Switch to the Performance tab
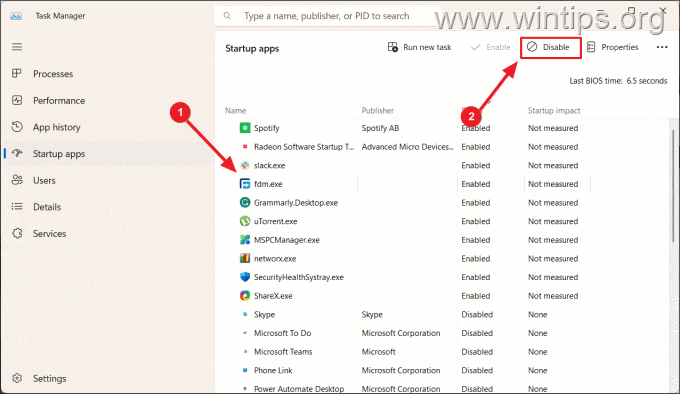The height and width of the screenshot is (394, 680). [x=59, y=101]
